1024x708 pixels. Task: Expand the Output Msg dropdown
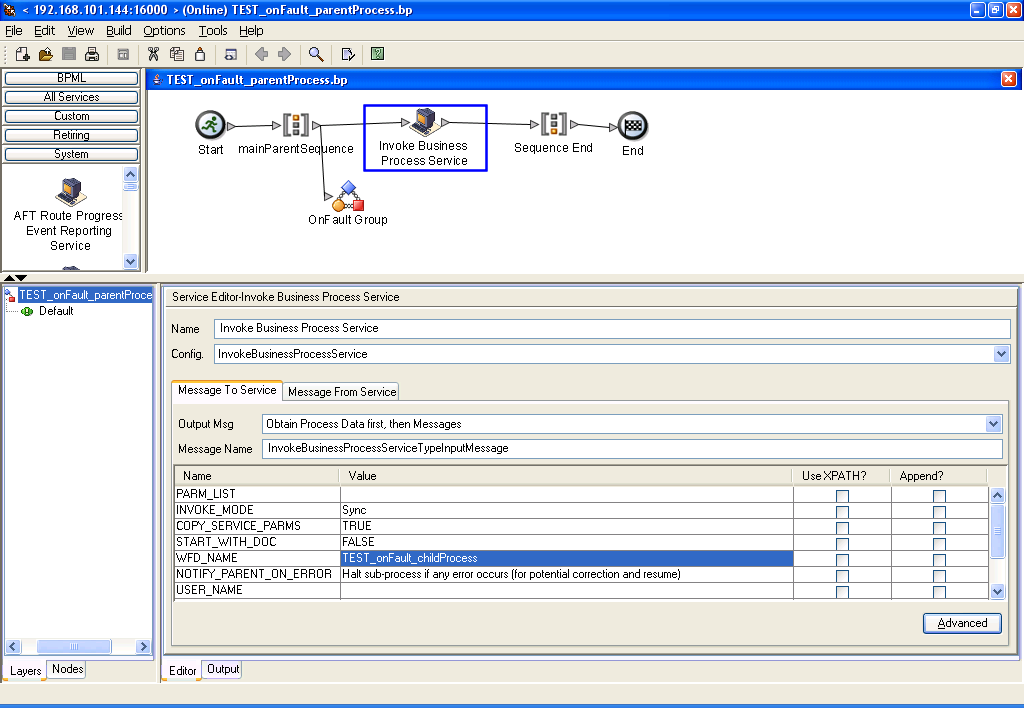coord(993,424)
